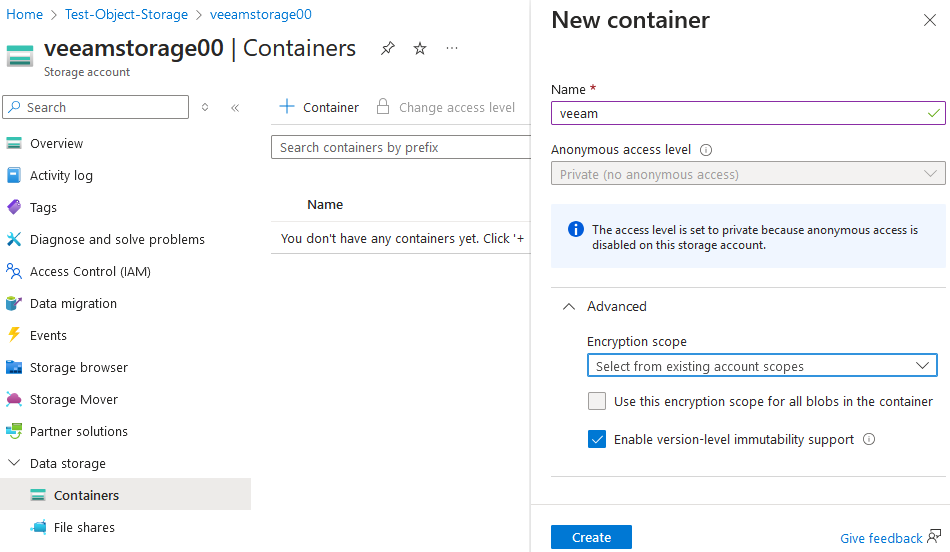
Task: Click the Container toolbar button
Action: click(x=319, y=107)
